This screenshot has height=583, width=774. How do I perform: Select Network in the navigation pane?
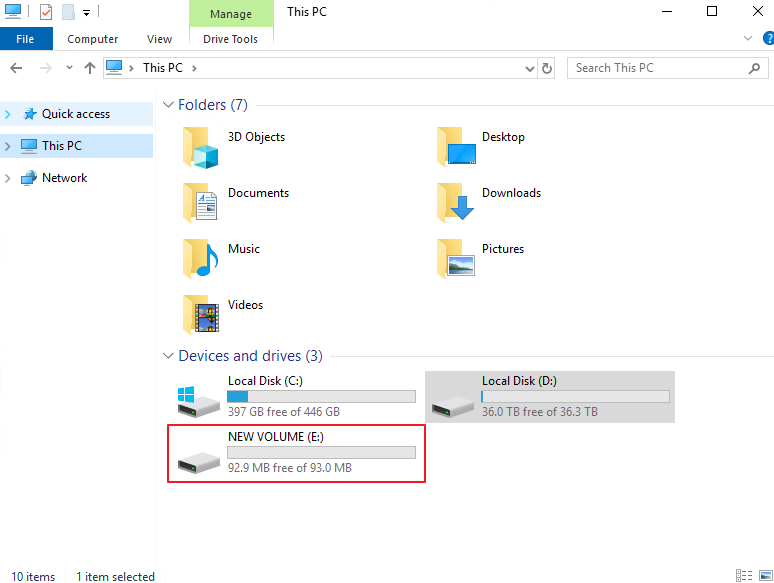coord(64,178)
